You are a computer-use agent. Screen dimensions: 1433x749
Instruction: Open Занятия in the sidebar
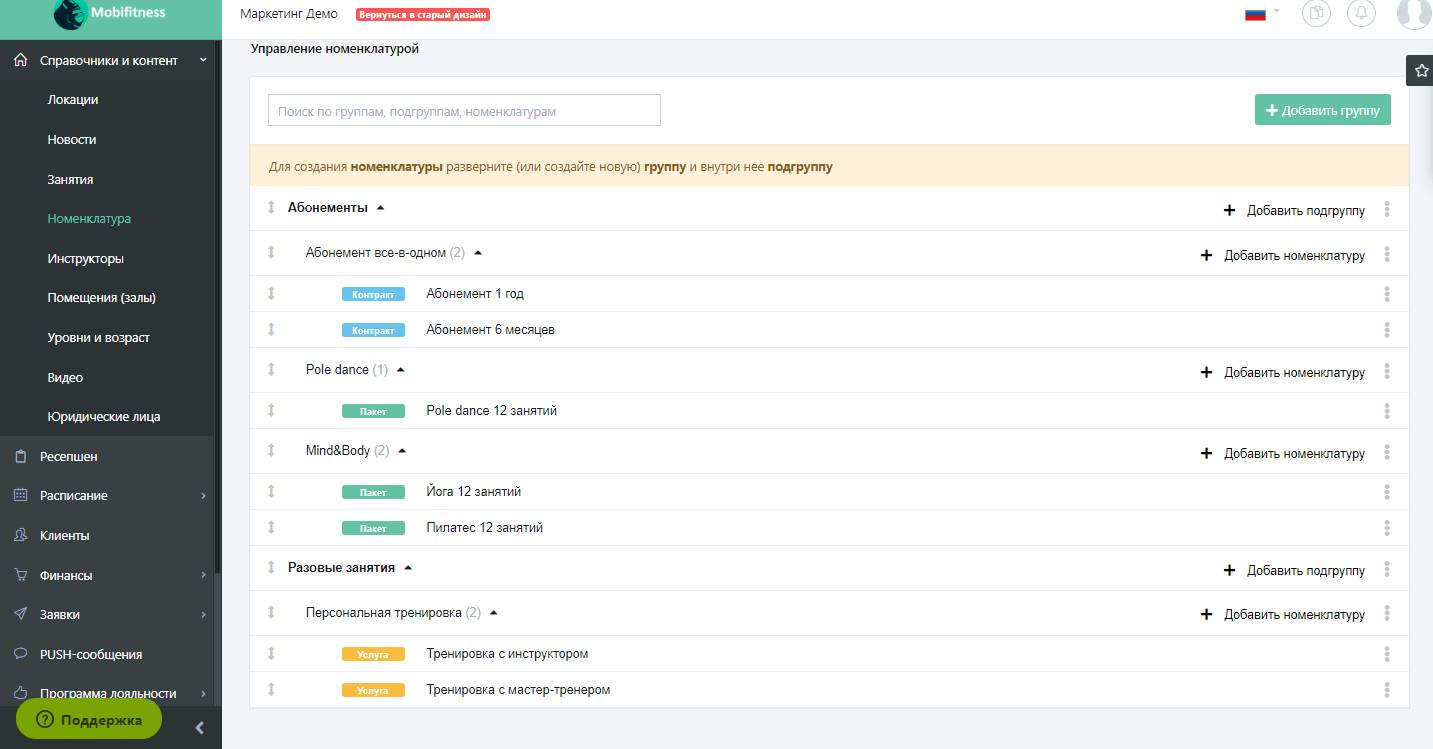coord(70,180)
